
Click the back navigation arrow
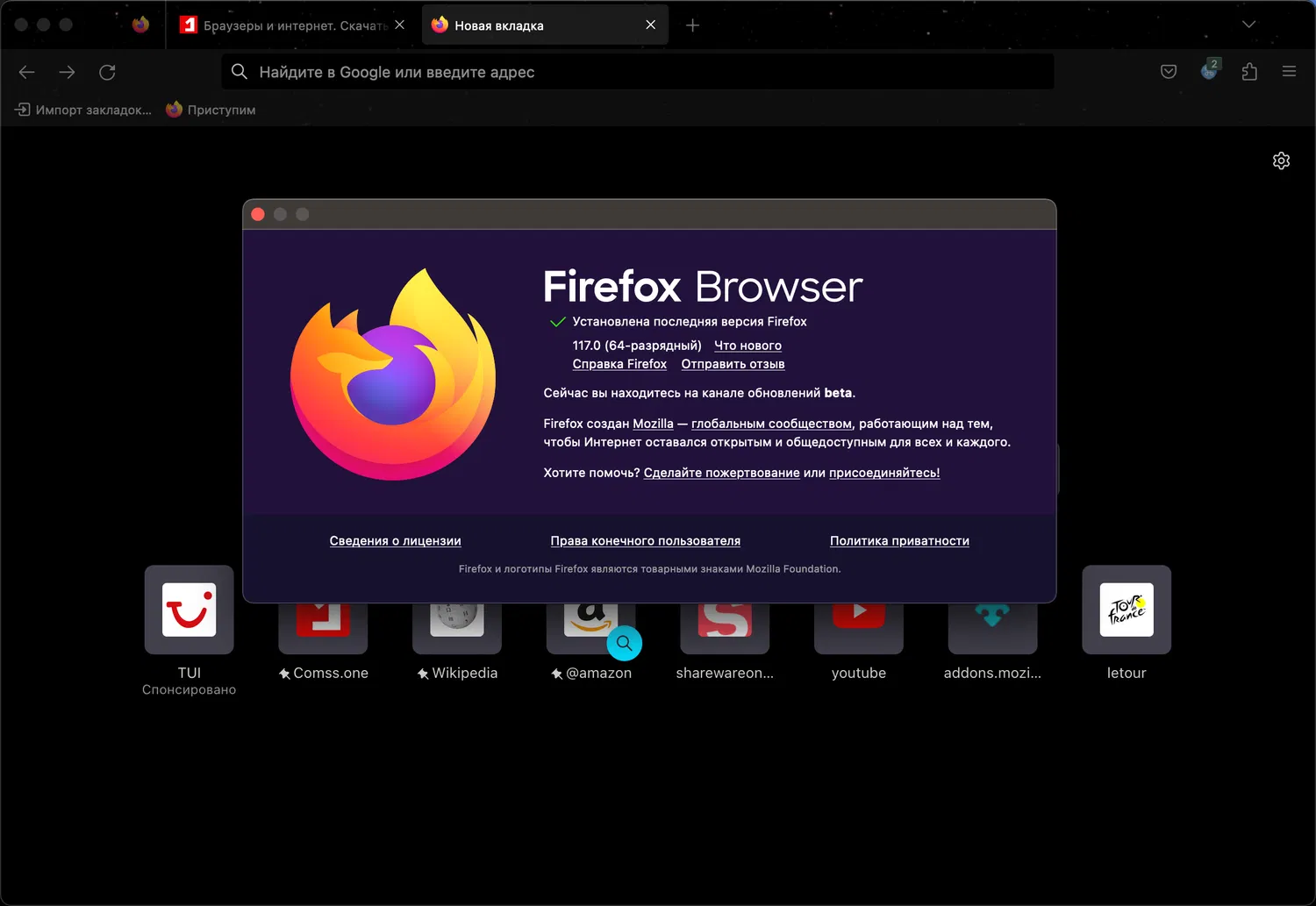coord(26,72)
